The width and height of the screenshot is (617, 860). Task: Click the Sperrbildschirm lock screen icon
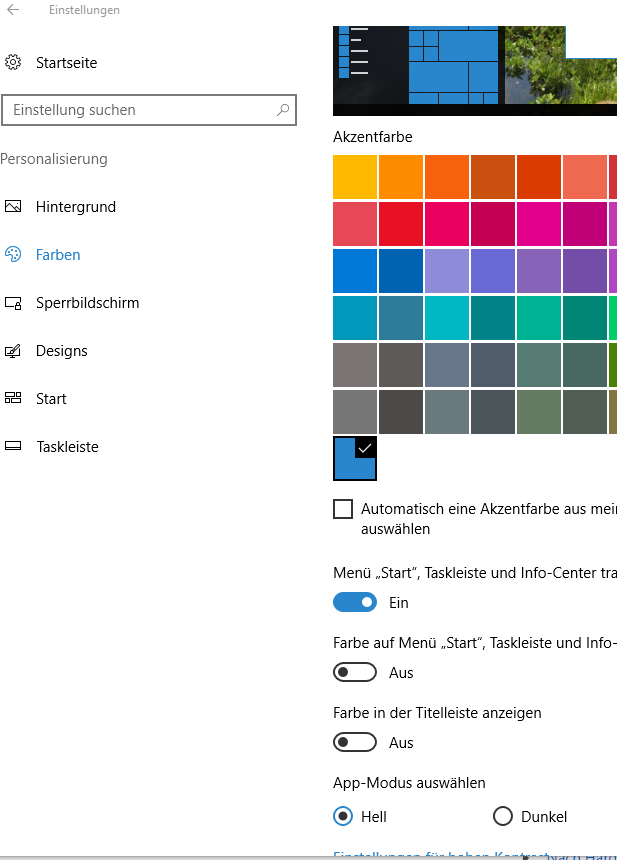(13, 303)
